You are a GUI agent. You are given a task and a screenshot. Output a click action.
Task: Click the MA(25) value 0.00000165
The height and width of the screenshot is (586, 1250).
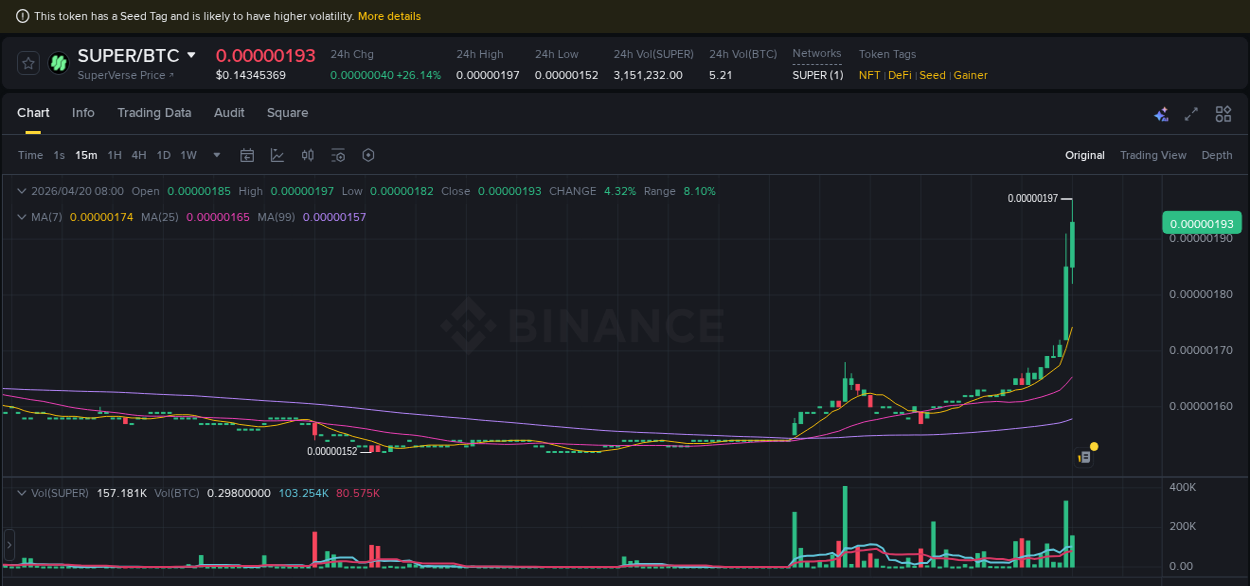coord(217,217)
